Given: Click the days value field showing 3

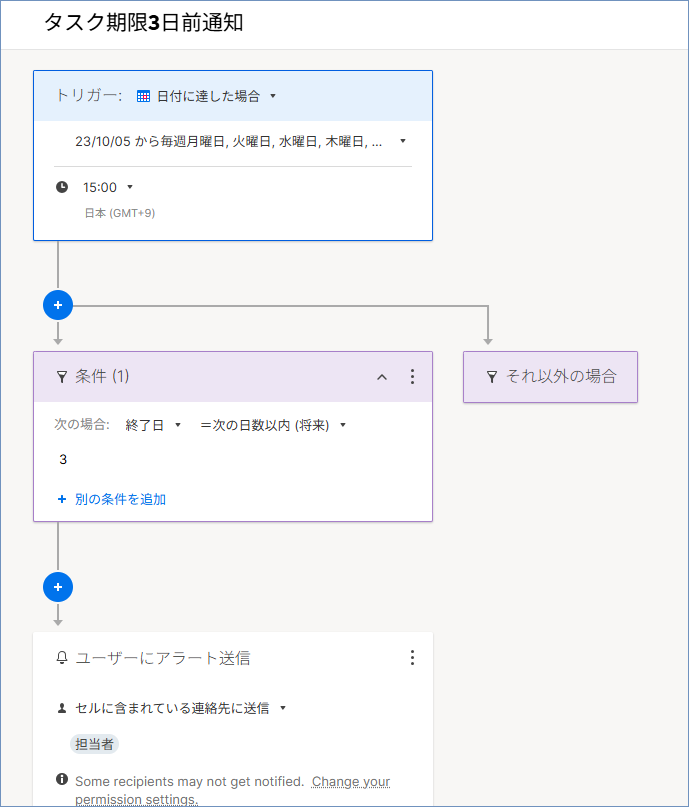Looking at the screenshot, I should [x=63, y=460].
